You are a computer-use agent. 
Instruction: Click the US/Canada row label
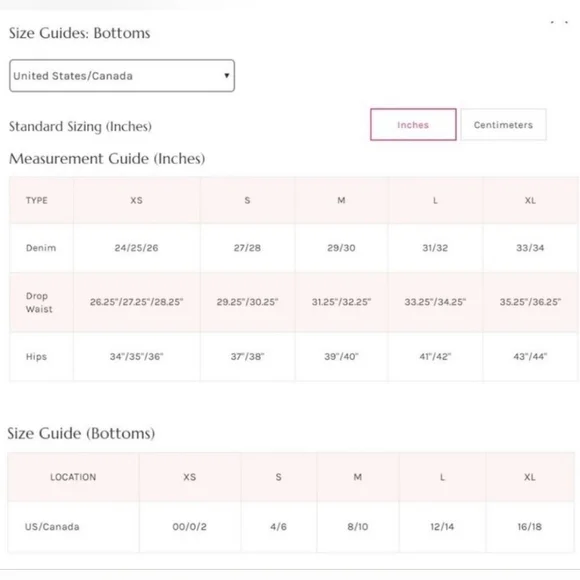point(52,526)
